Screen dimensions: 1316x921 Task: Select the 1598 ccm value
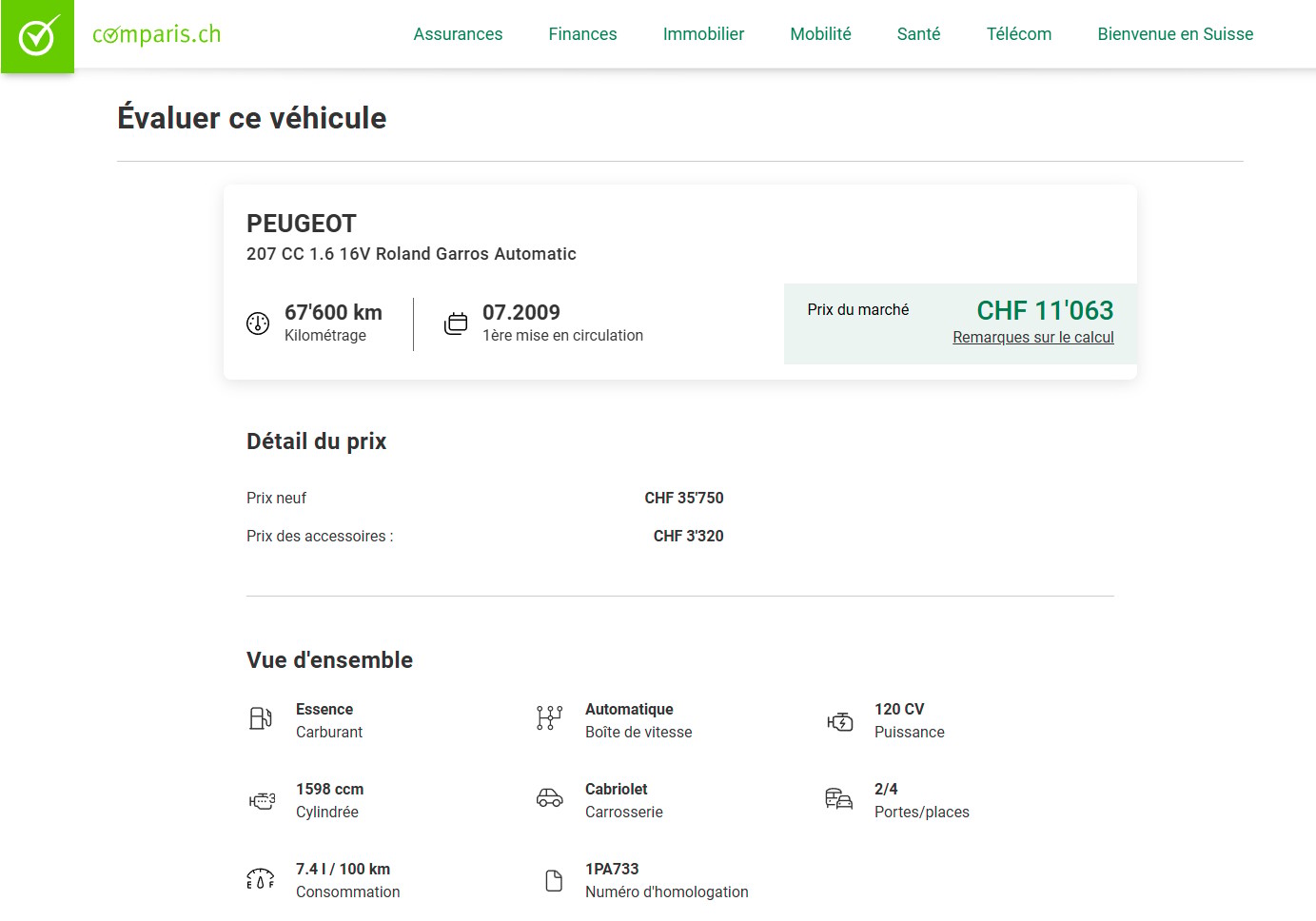pyautogui.click(x=330, y=789)
